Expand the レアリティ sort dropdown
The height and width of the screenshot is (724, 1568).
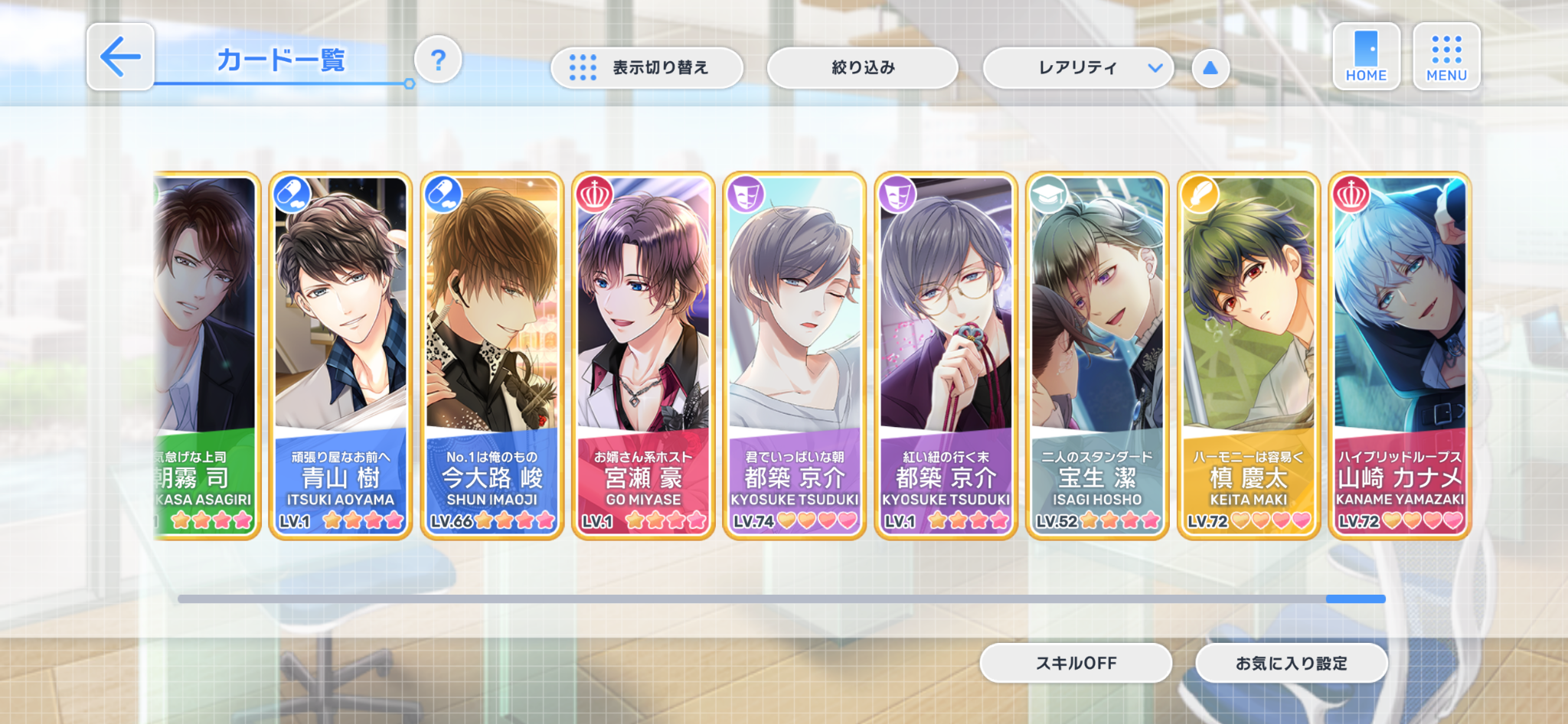click(x=1078, y=68)
